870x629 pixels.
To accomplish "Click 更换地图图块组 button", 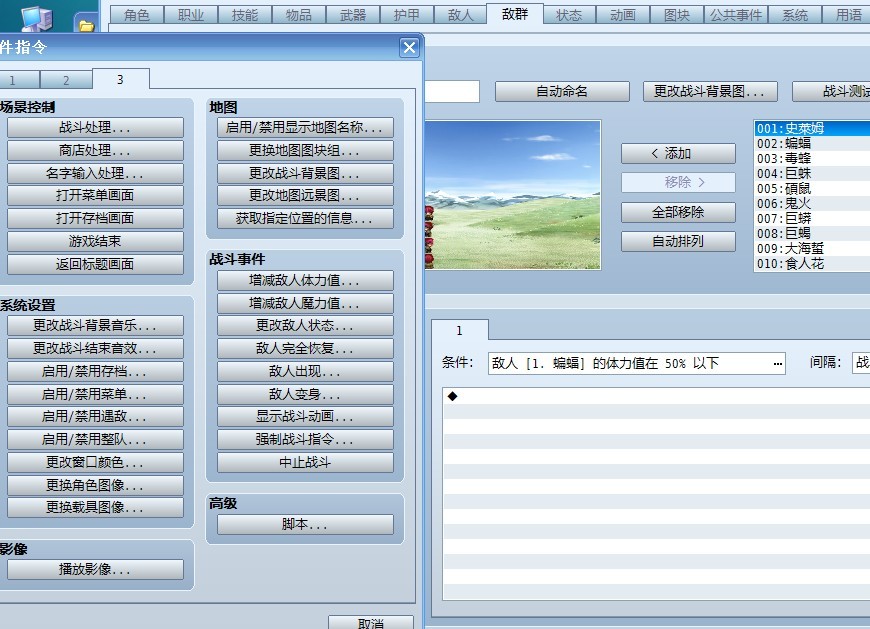I will tap(305, 150).
